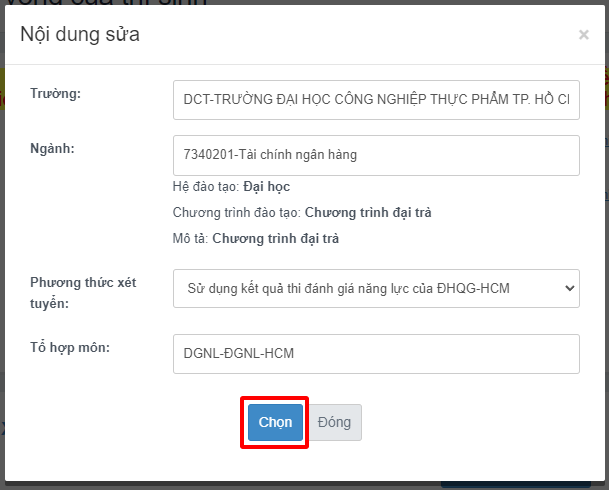Click the Tổ hợp môn field DGNL-ĐGNL-HCM
This screenshot has width=609, height=490.
[376, 354]
